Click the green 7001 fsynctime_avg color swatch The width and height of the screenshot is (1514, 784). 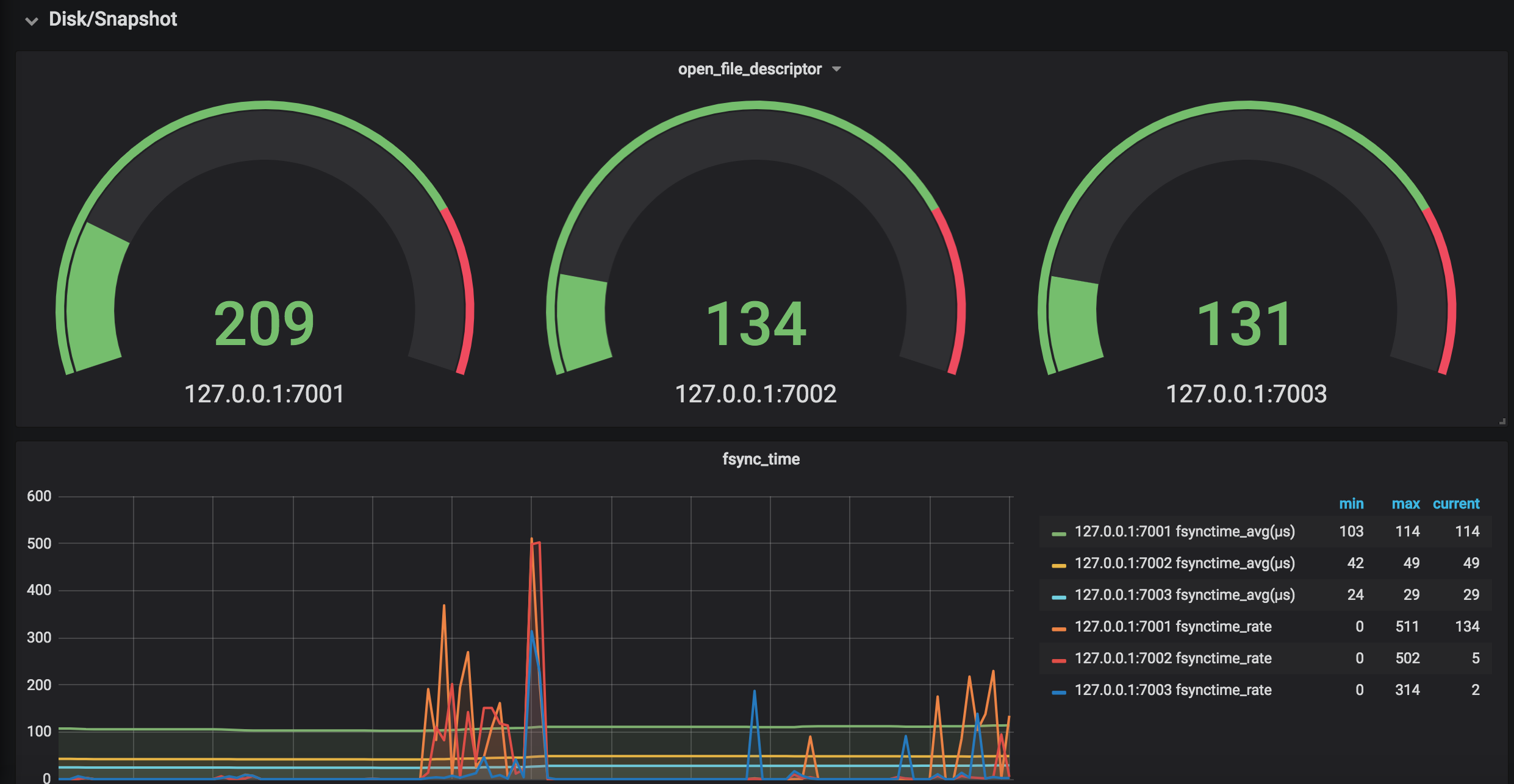[1058, 533]
